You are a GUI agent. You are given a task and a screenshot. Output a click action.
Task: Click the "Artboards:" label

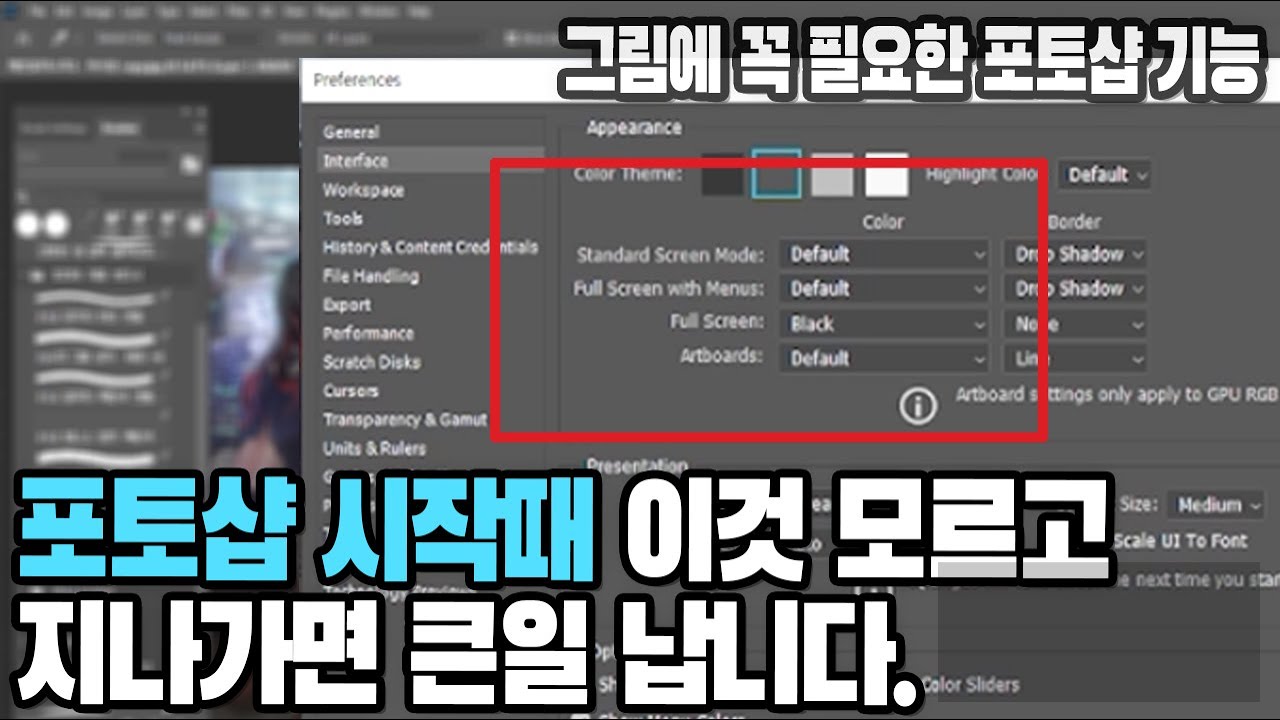[722, 357]
